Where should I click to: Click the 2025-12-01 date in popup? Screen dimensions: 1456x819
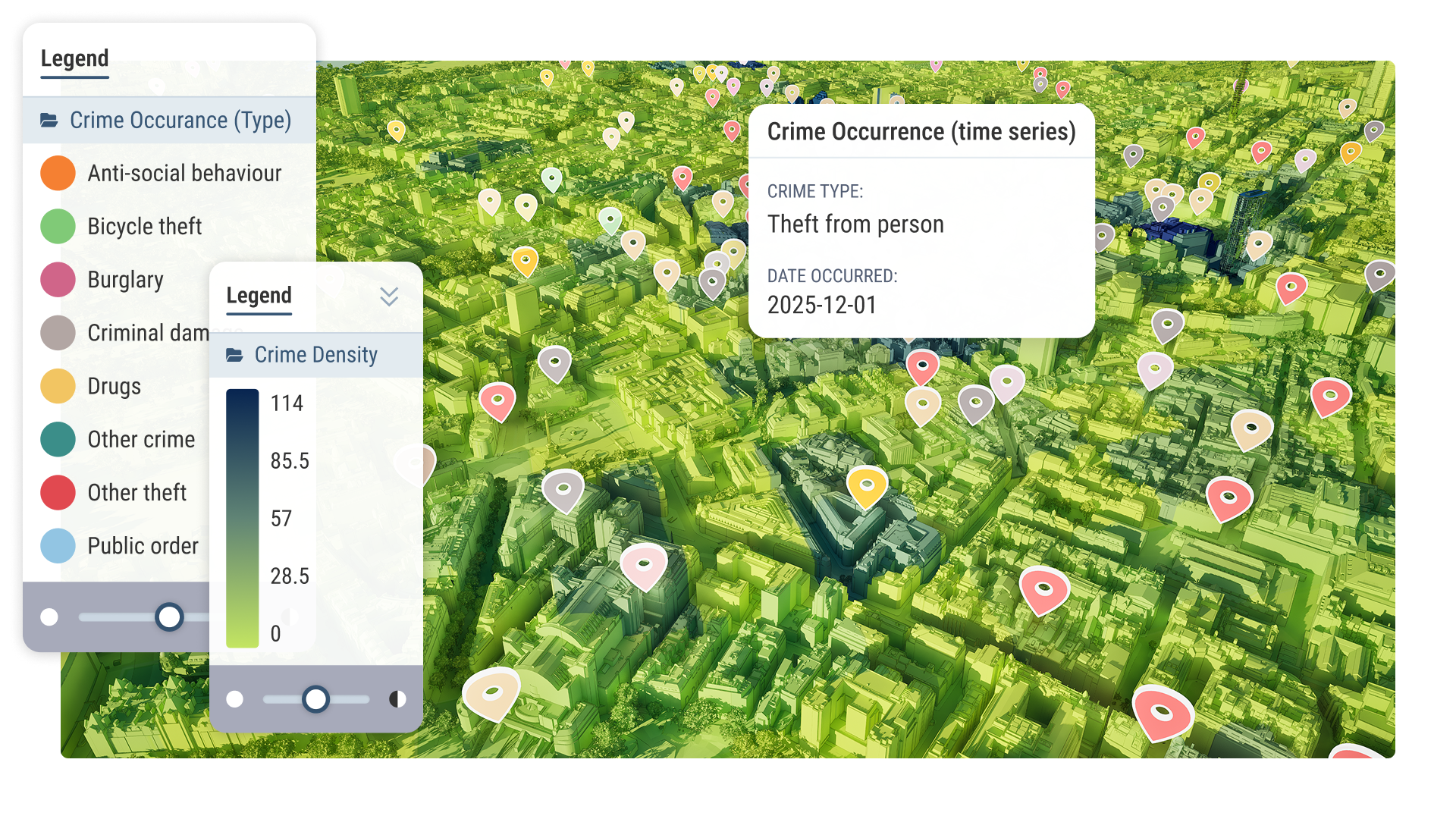[822, 306]
